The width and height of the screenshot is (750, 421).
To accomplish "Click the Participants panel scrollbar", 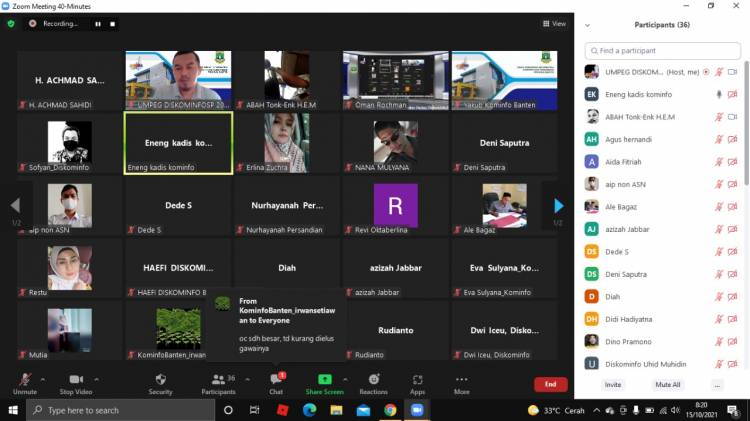I will point(746,123).
